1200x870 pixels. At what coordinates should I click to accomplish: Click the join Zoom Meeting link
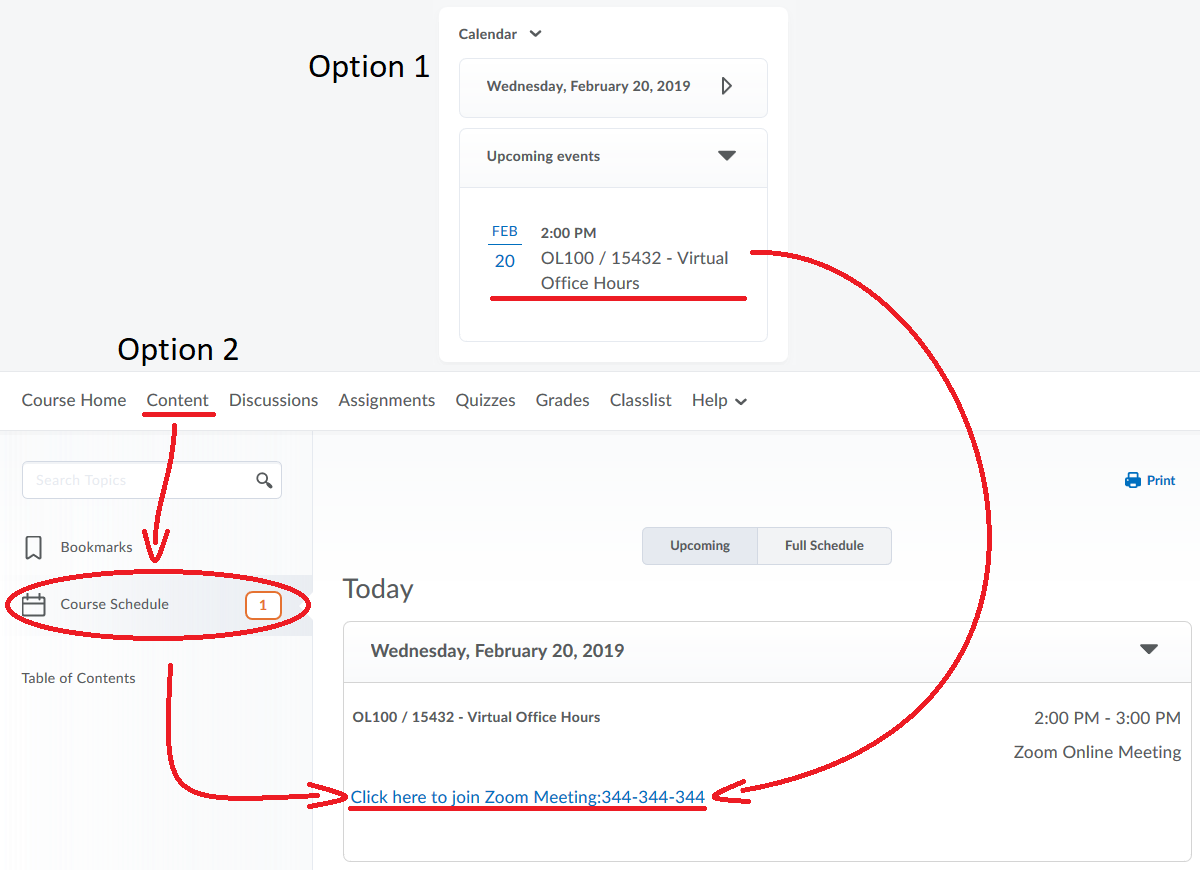(x=528, y=797)
